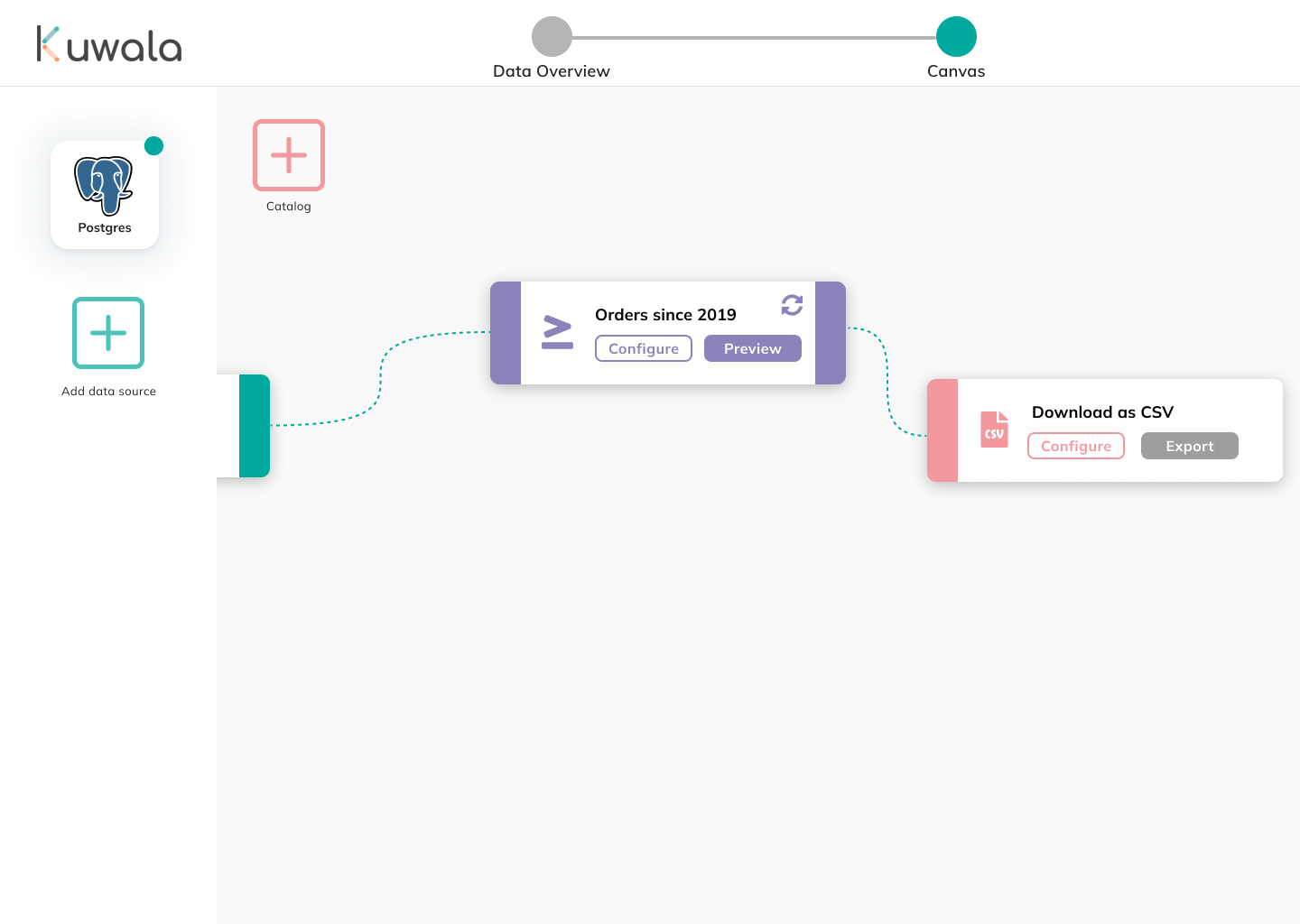
Task: Click the purple input handle of Orders block
Action: (506, 333)
